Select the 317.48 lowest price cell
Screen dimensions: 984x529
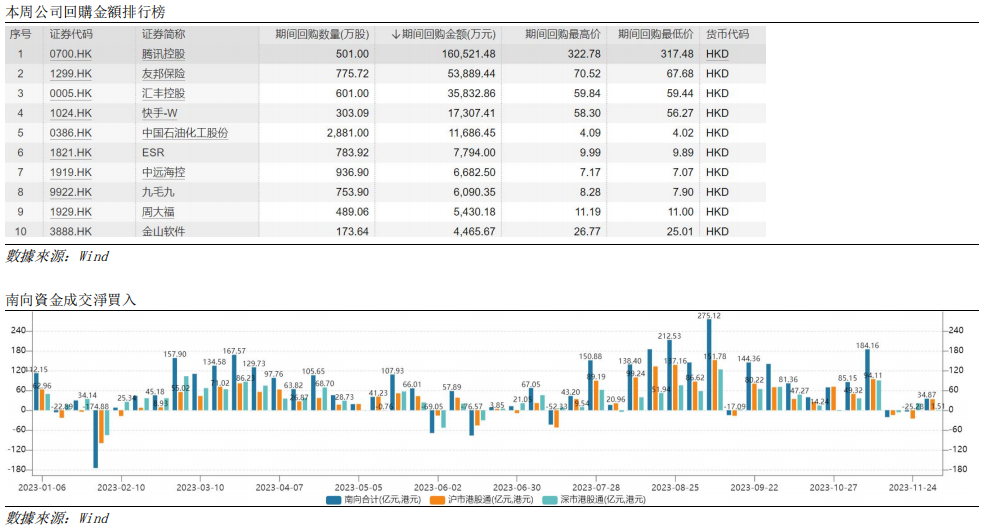click(676, 54)
